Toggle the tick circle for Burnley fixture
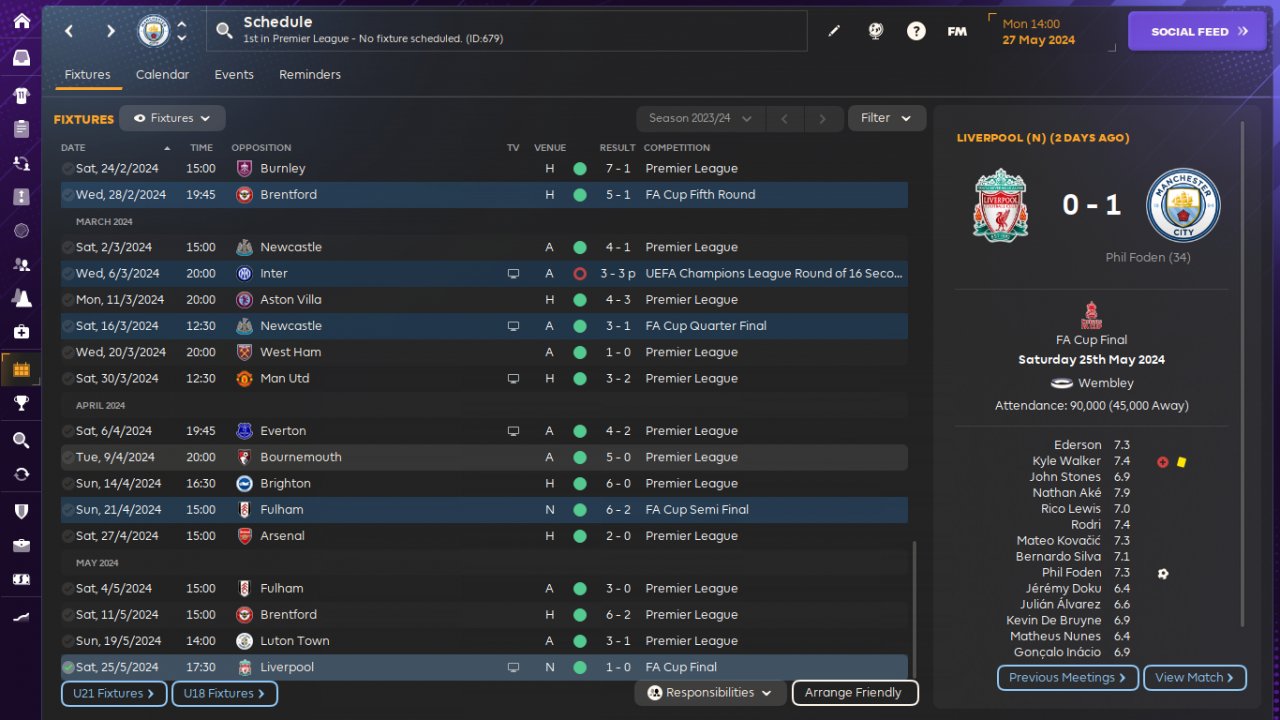 point(67,169)
